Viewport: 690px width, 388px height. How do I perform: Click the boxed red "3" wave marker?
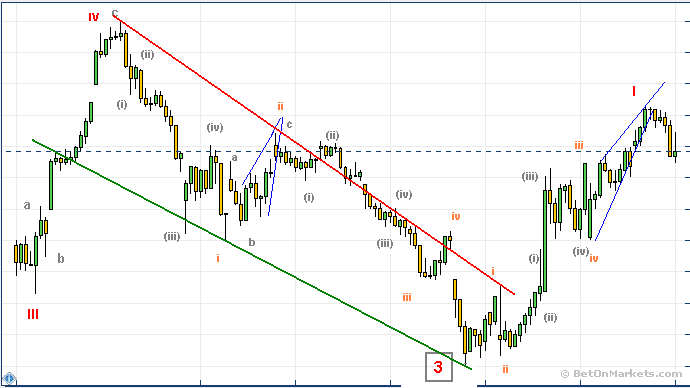(x=438, y=366)
